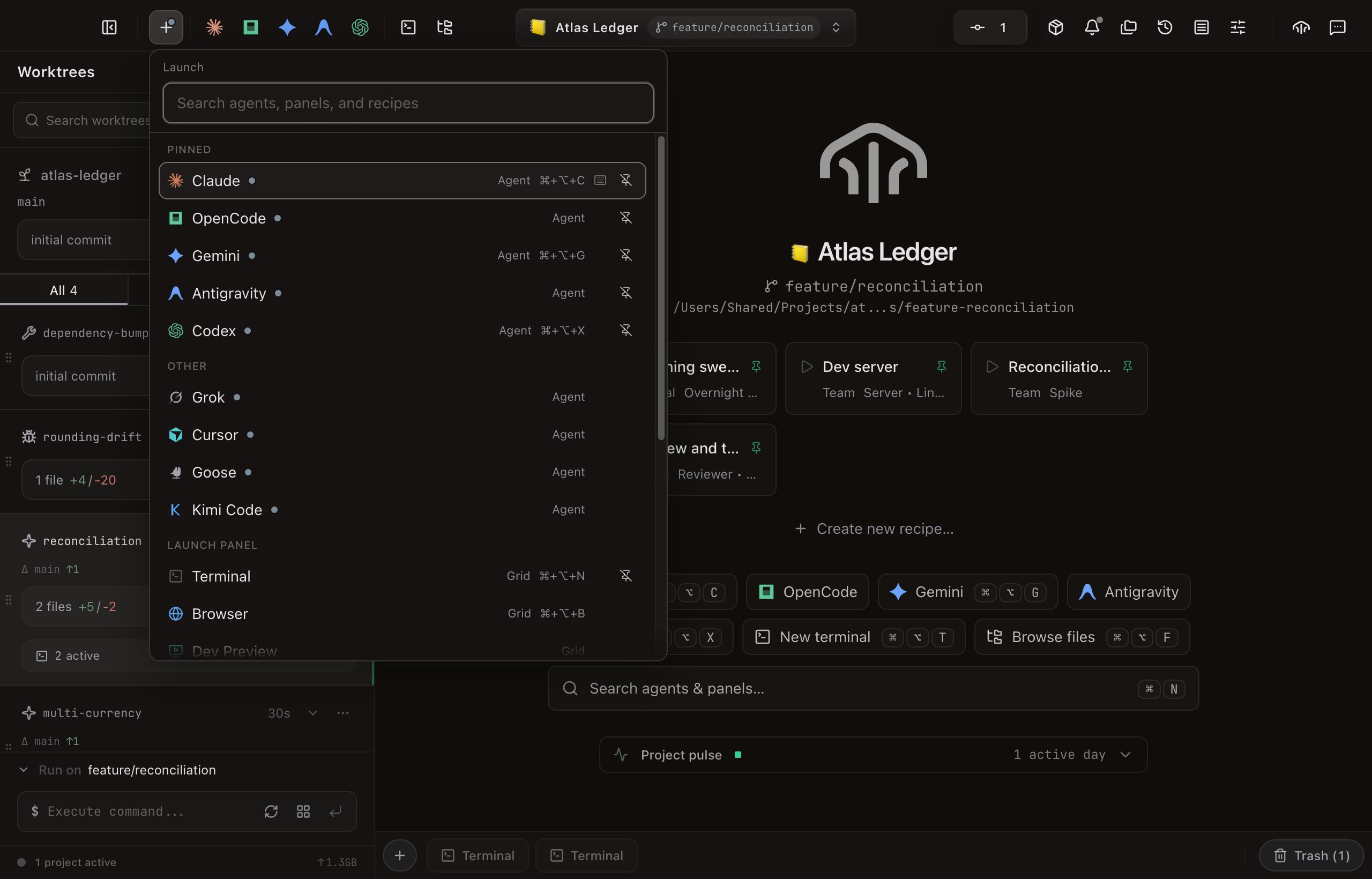Collapse the Run on feature/reconciliation section
The image size is (1372, 879).
click(x=24, y=770)
